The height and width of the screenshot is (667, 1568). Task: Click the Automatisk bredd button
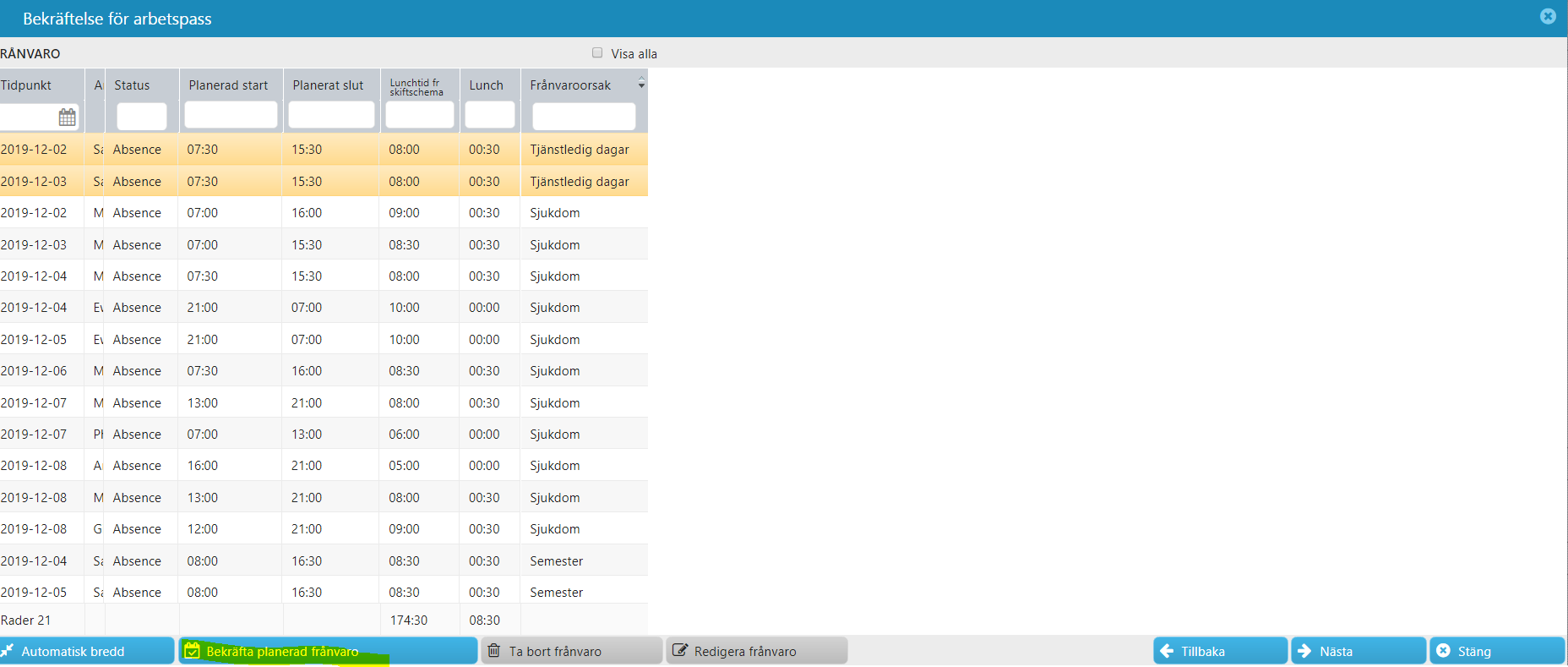click(87, 651)
